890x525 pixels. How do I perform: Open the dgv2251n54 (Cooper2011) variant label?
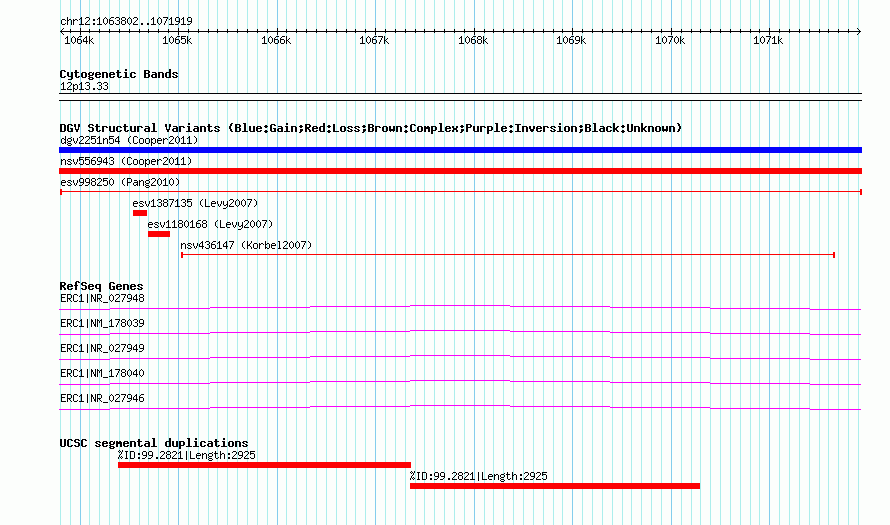(129, 140)
